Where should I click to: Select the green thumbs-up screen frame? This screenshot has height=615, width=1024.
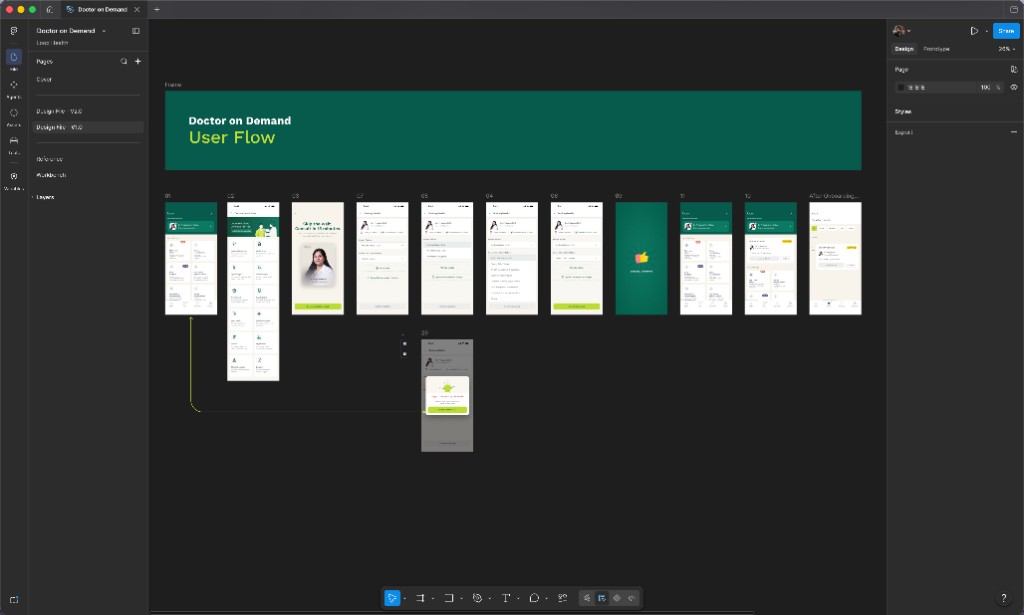pos(641,259)
